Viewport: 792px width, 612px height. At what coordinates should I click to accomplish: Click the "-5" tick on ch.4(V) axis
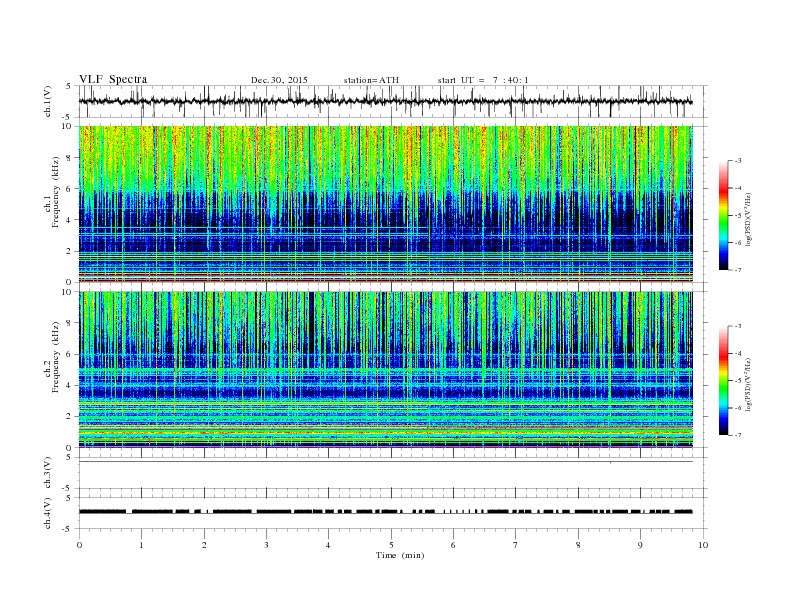click(67, 529)
